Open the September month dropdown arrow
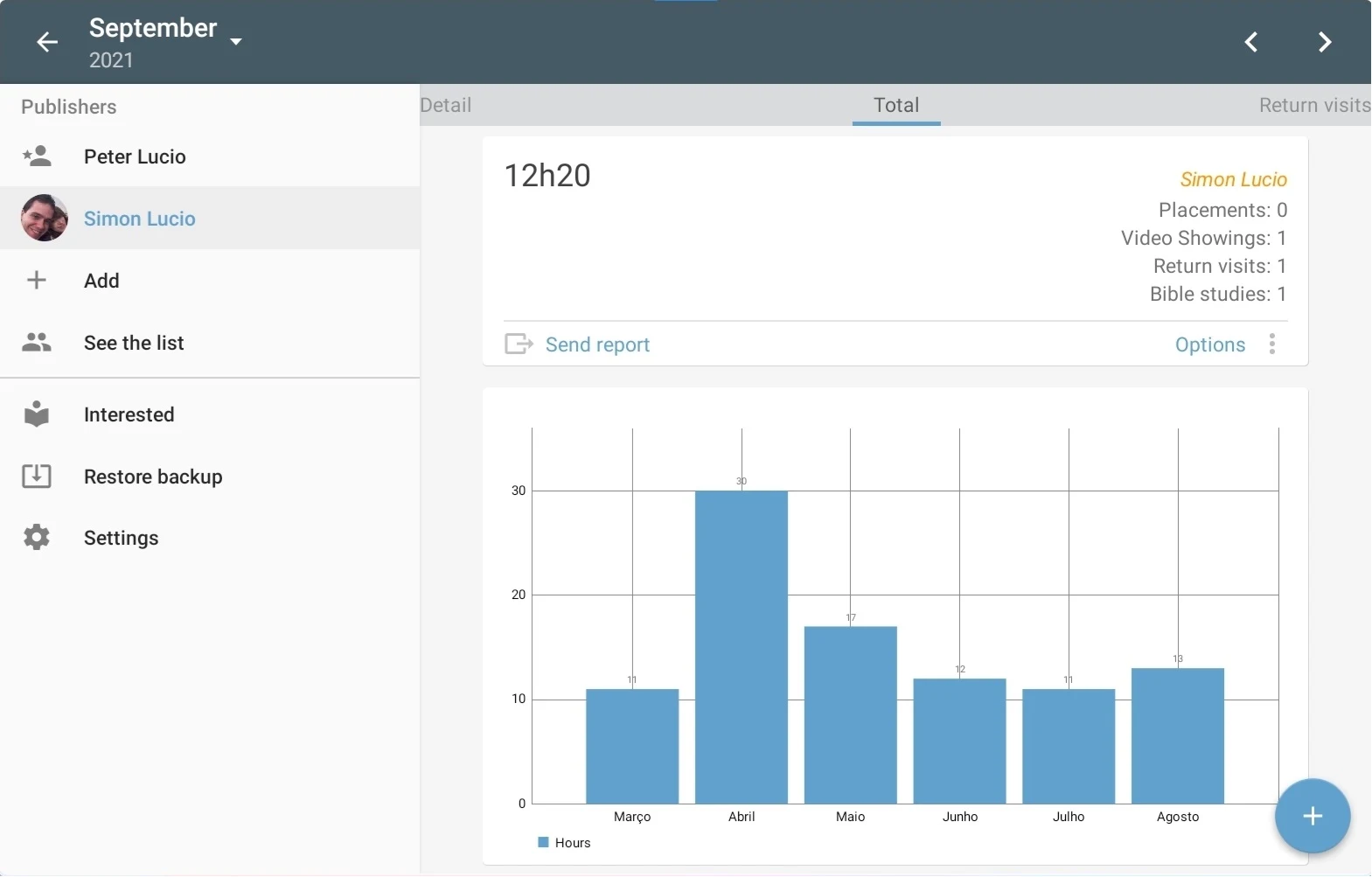Image resolution: width=1372 pixels, height=877 pixels. 235,41
